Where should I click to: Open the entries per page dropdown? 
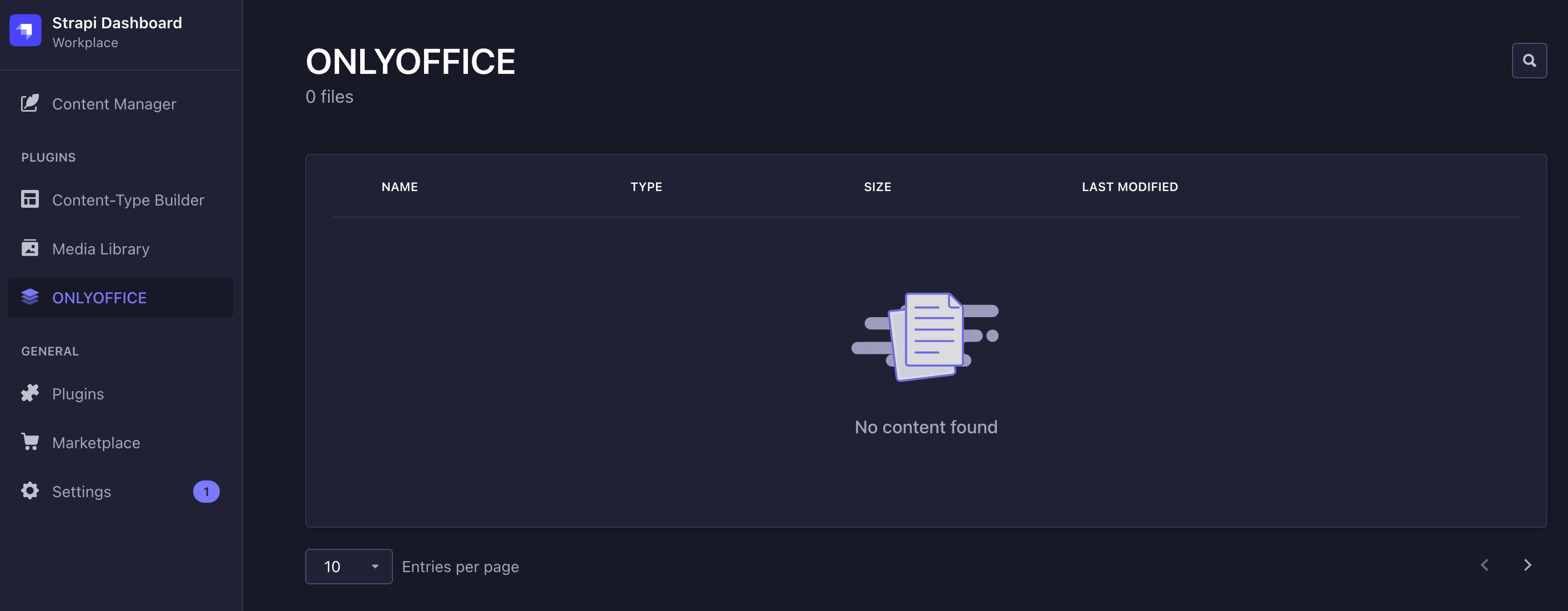pos(349,567)
